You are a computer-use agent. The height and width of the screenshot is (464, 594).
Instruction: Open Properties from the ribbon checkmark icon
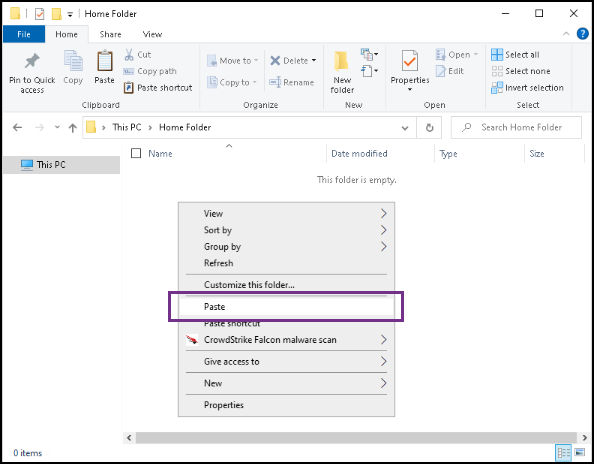point(410,61)
